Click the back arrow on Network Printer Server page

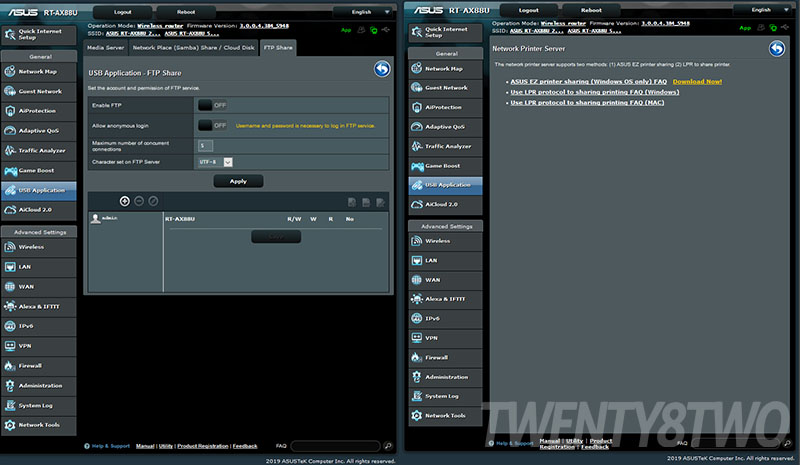pos(777,49)
